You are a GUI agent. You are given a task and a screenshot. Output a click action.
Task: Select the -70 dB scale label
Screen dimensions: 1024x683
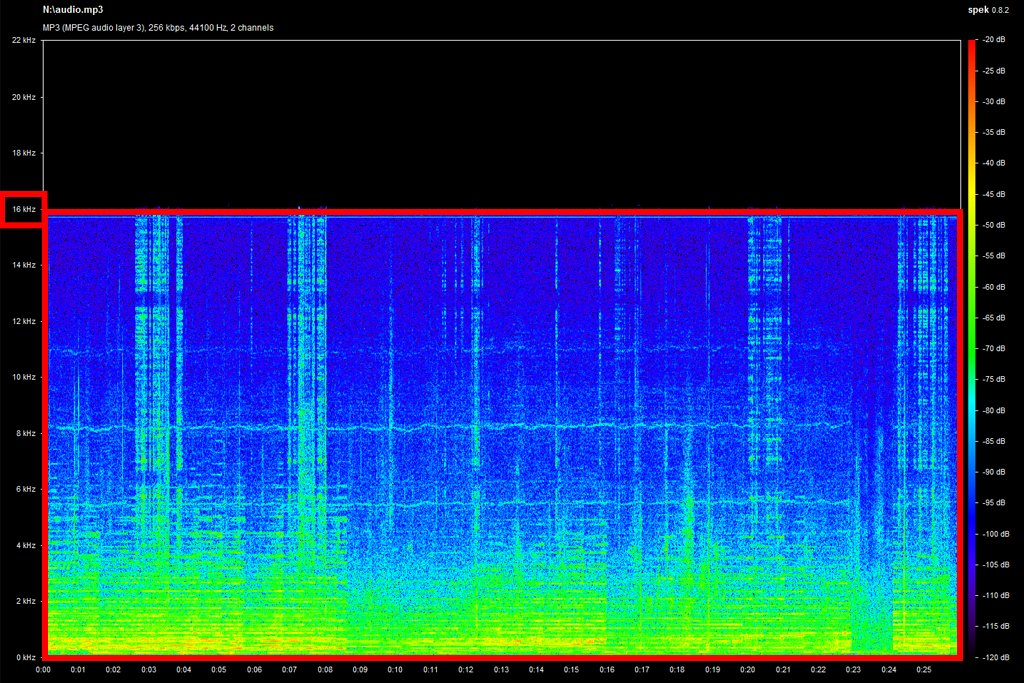[994, 349]
